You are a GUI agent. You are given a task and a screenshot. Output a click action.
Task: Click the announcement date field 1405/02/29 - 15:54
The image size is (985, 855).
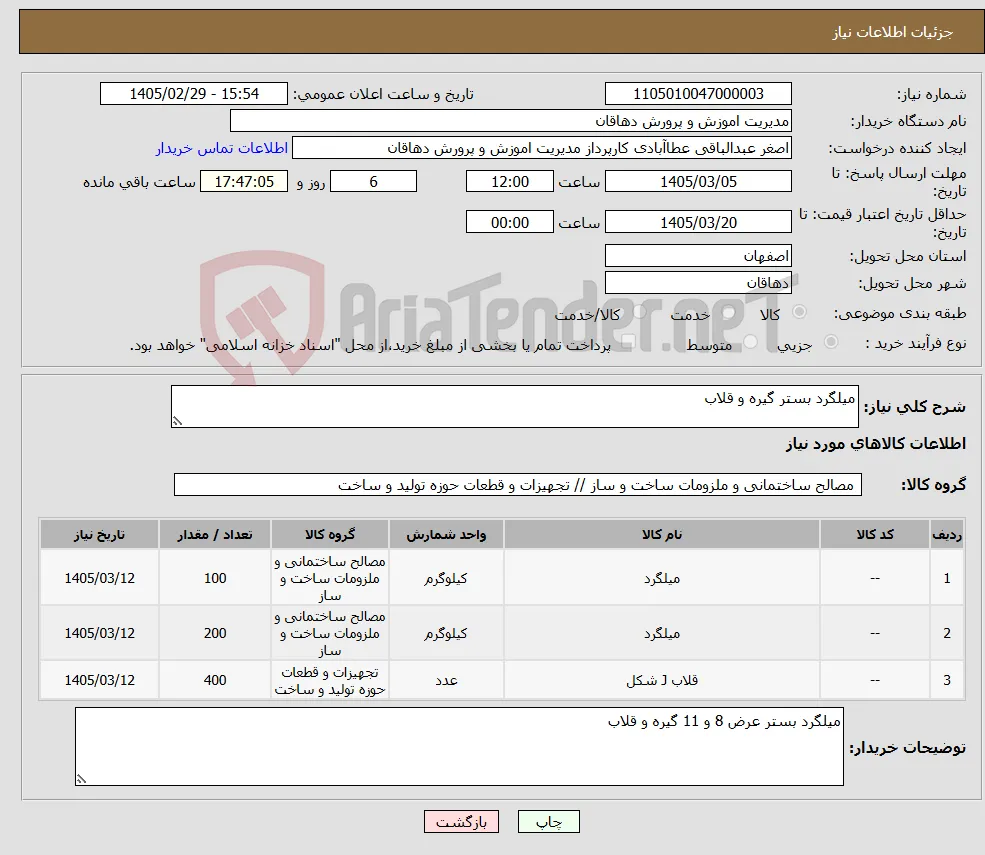(x=193, y=94)
